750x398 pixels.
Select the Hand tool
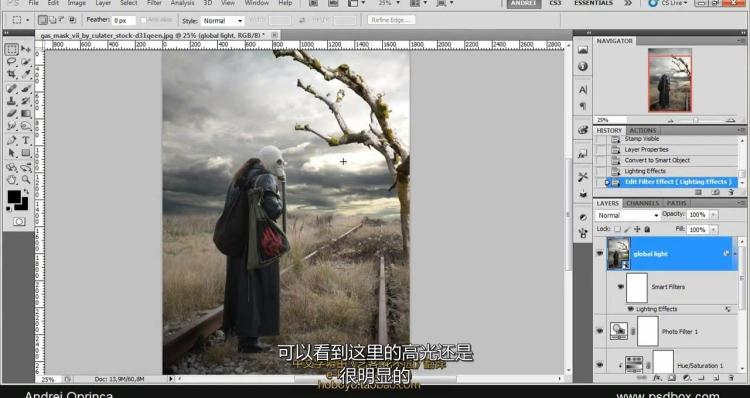11,180
